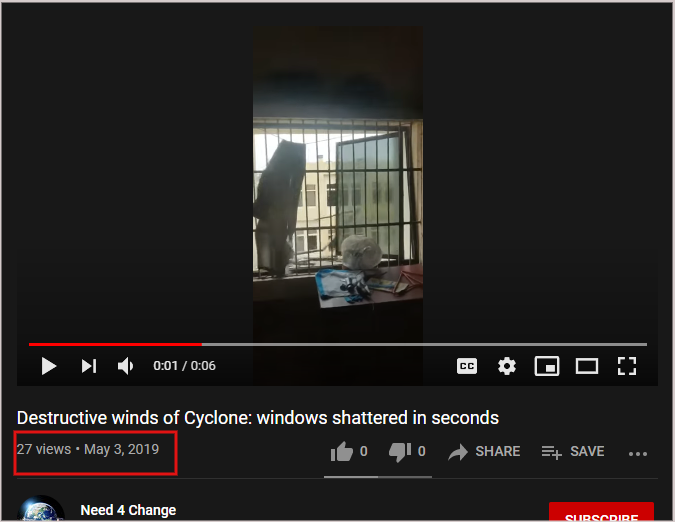
Task: Like the video with thumbs up
Action: (342, 451)
